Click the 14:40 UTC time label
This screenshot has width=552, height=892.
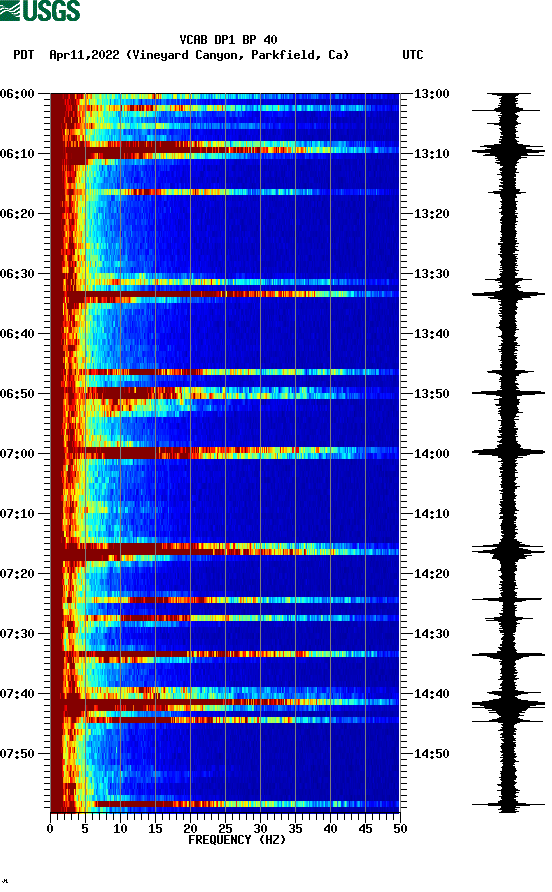431,694
